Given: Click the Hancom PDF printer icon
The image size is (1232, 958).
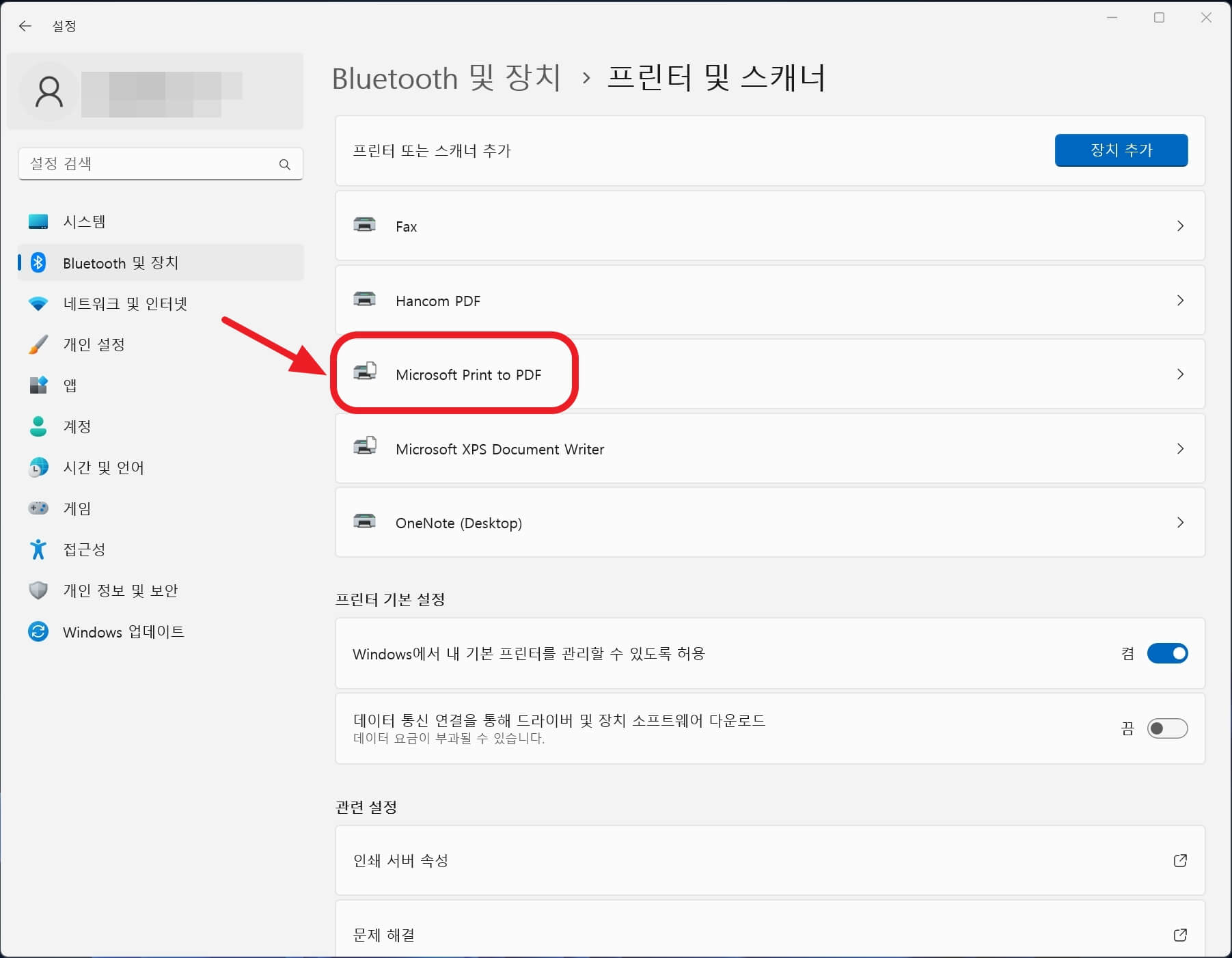Looking at the screenshot, I should coord(364,299).
